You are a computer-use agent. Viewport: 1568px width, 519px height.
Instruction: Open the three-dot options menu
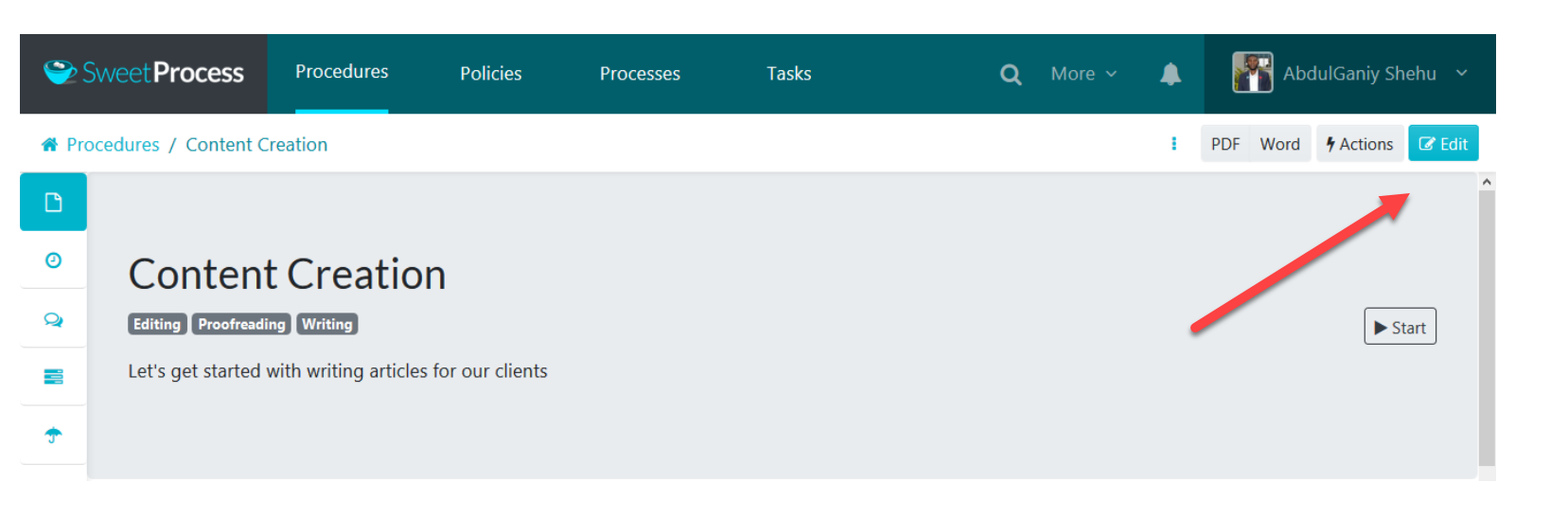[1173, 144]
